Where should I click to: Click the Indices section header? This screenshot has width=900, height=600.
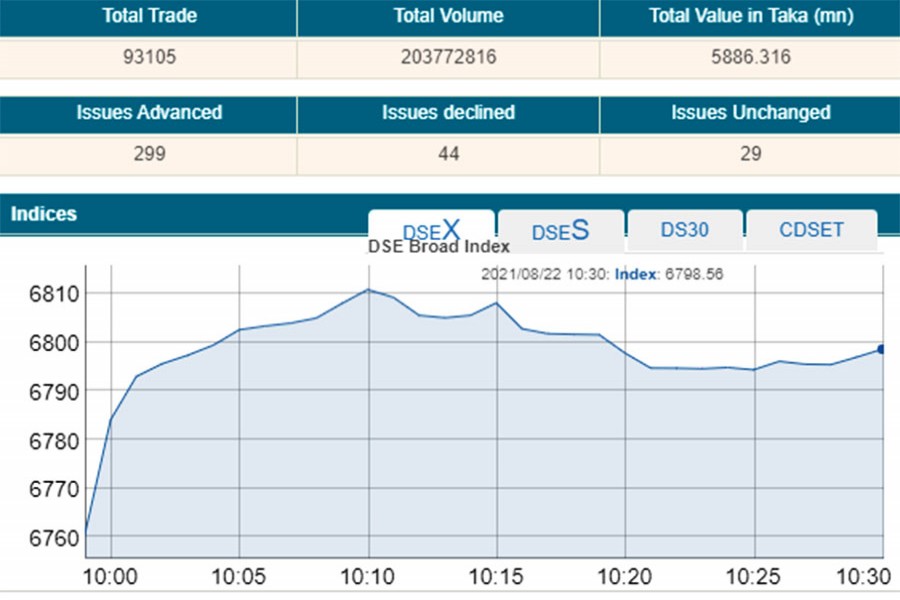[44, 214]
